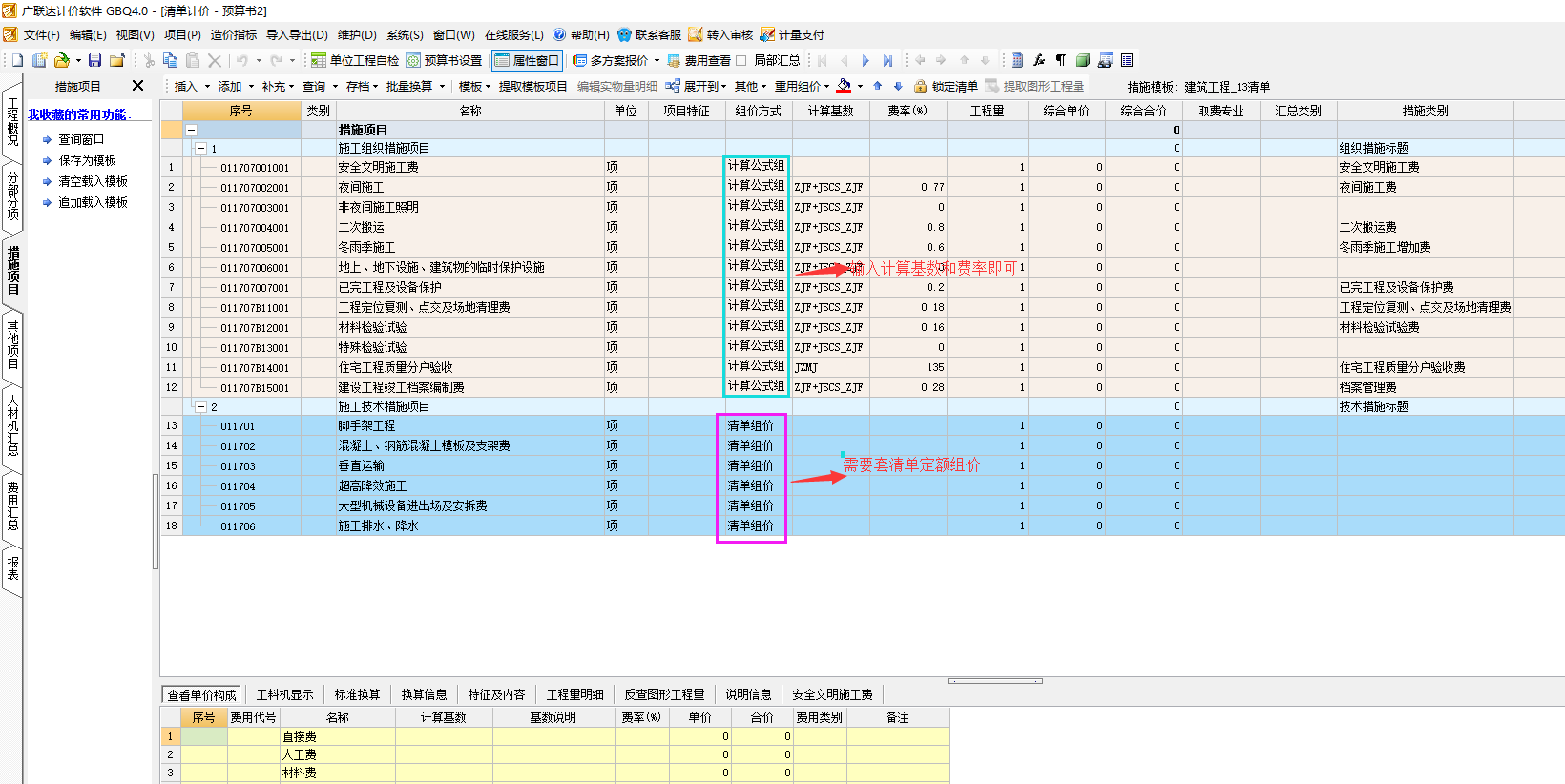The image size is (1565, 784).
Task: Open the 造价指标 menu
Action: pos(234,35)
